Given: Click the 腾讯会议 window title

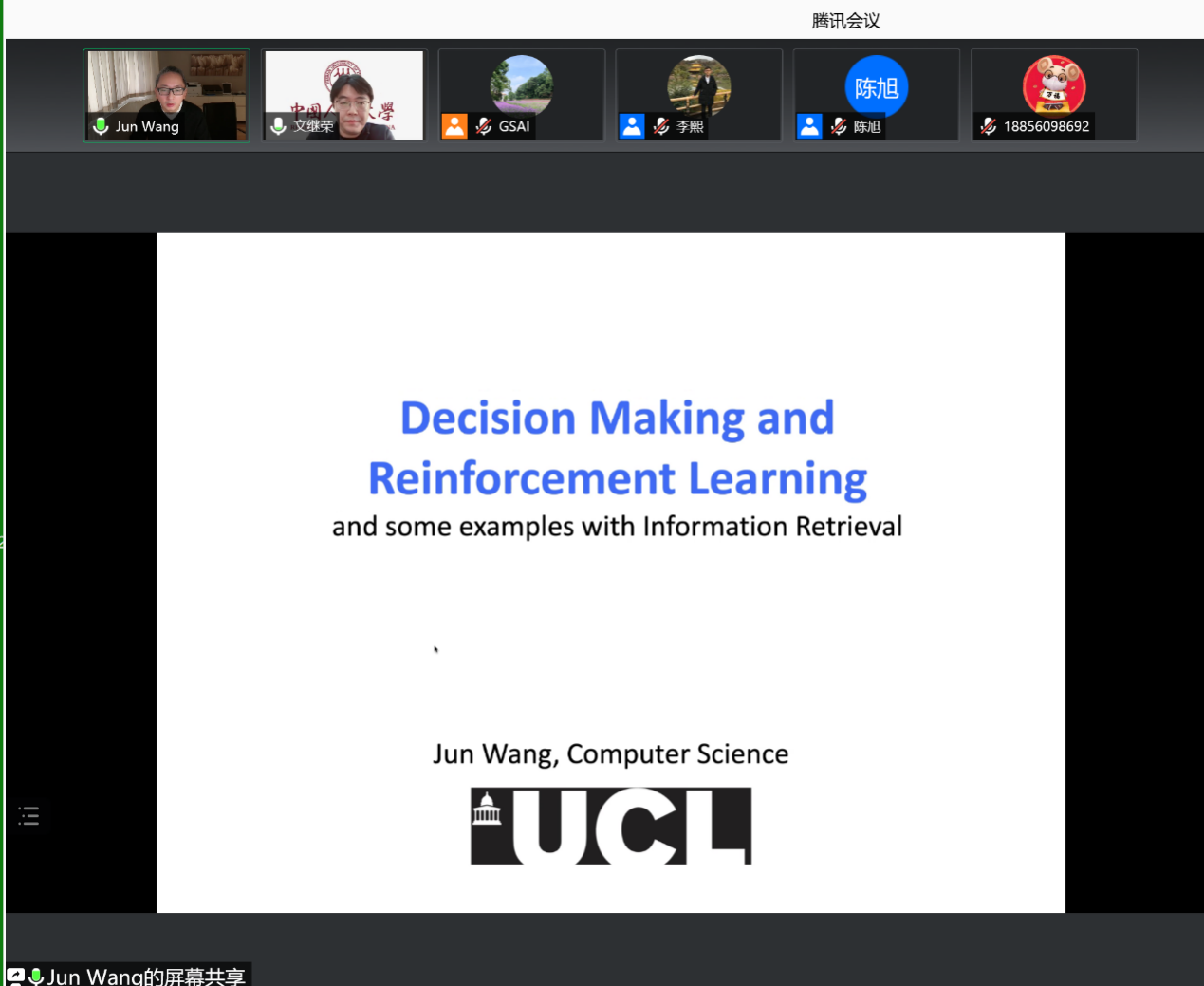Looking at the screenshot, I should 845,21.
